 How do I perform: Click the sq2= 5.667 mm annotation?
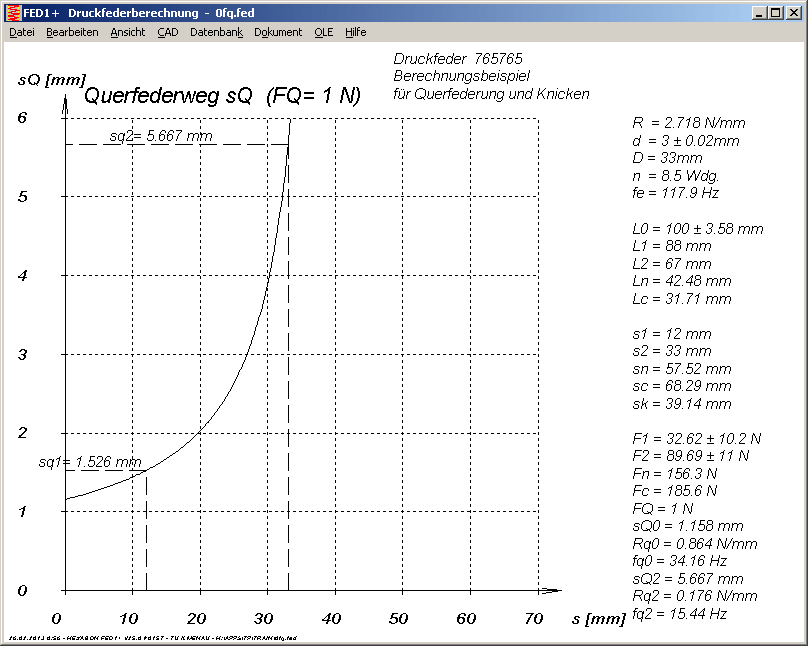tap(161, 136)
